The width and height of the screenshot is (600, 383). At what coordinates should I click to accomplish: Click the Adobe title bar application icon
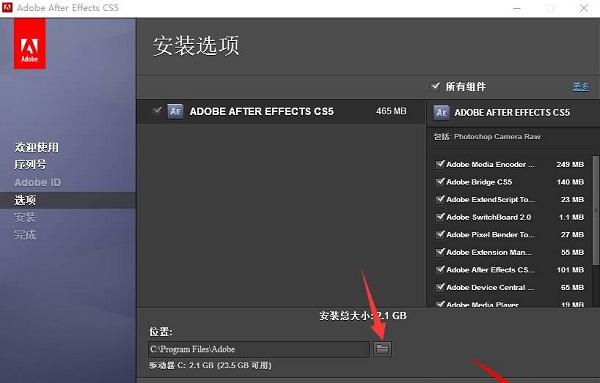click(7, 8)
